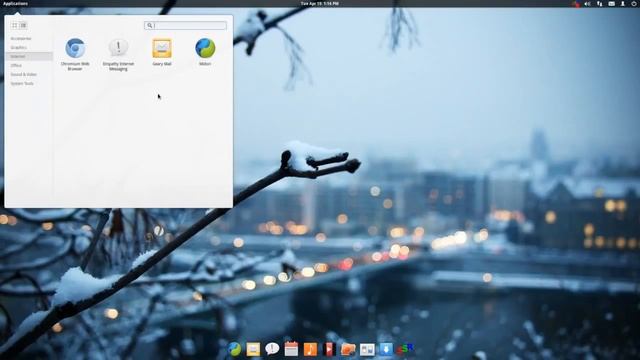Open the user account indicator
The image size is (640, 360).
click(623, 4)
